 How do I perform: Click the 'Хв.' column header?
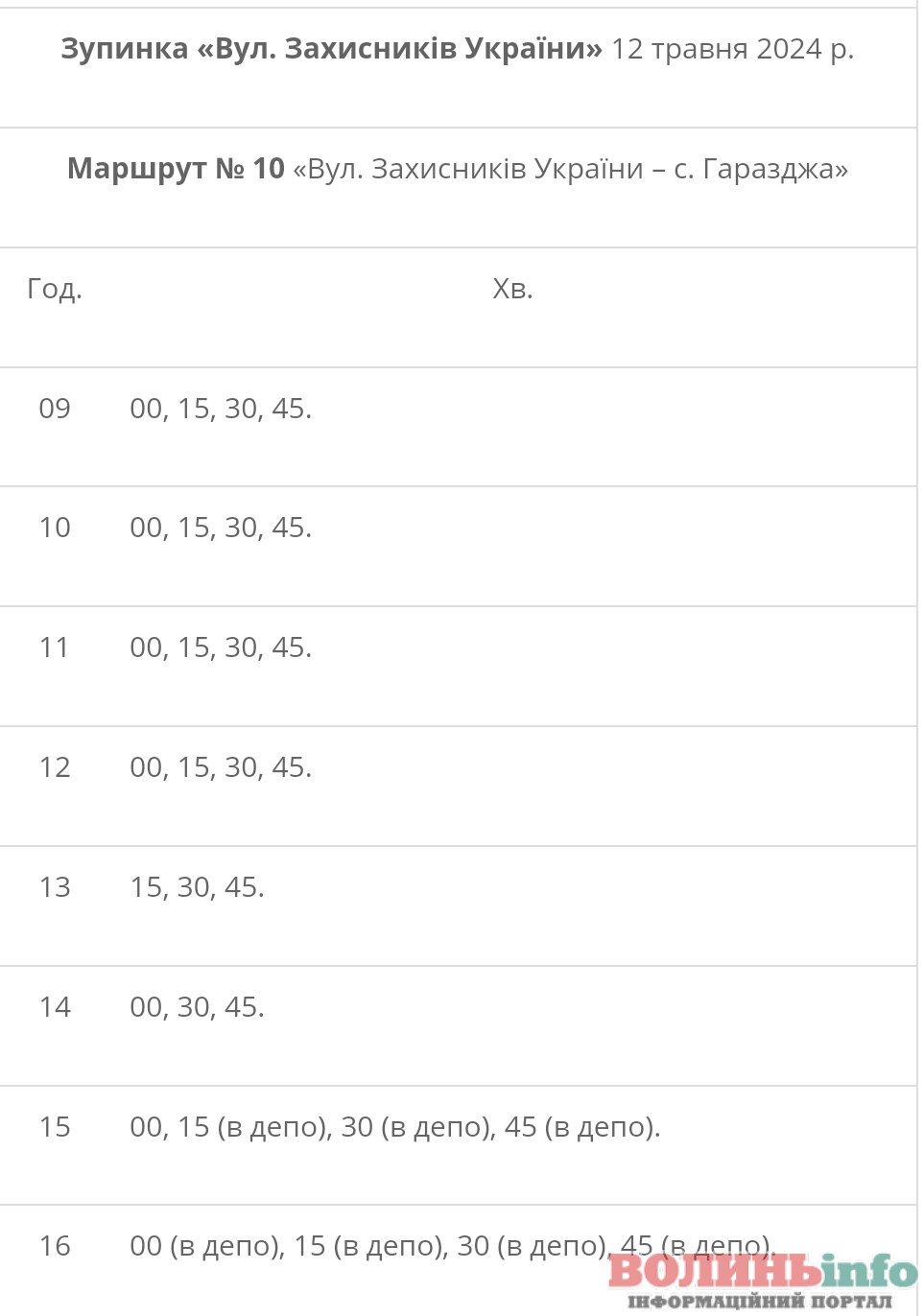point(512,289)
